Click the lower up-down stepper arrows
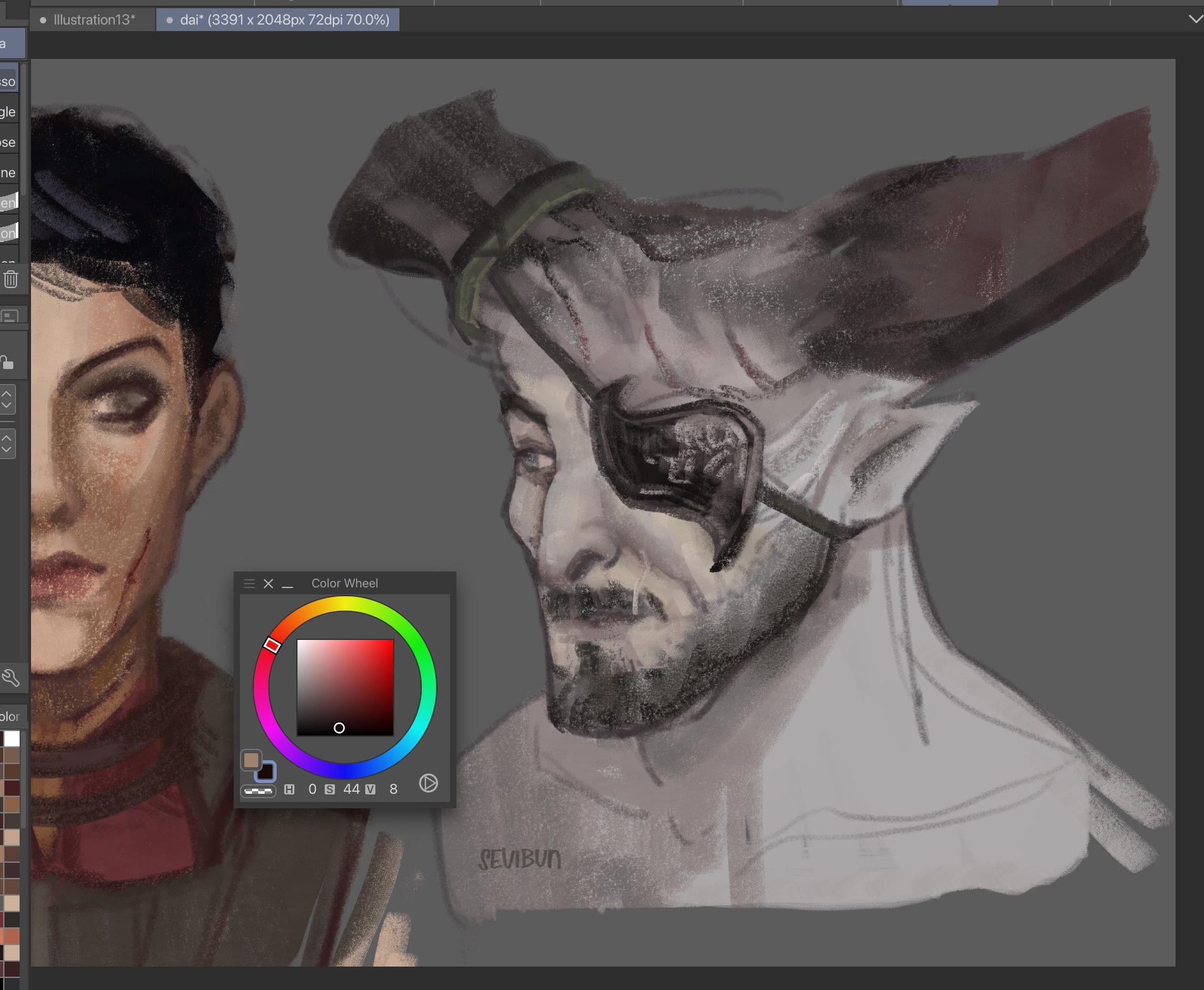 coord(7,443)
